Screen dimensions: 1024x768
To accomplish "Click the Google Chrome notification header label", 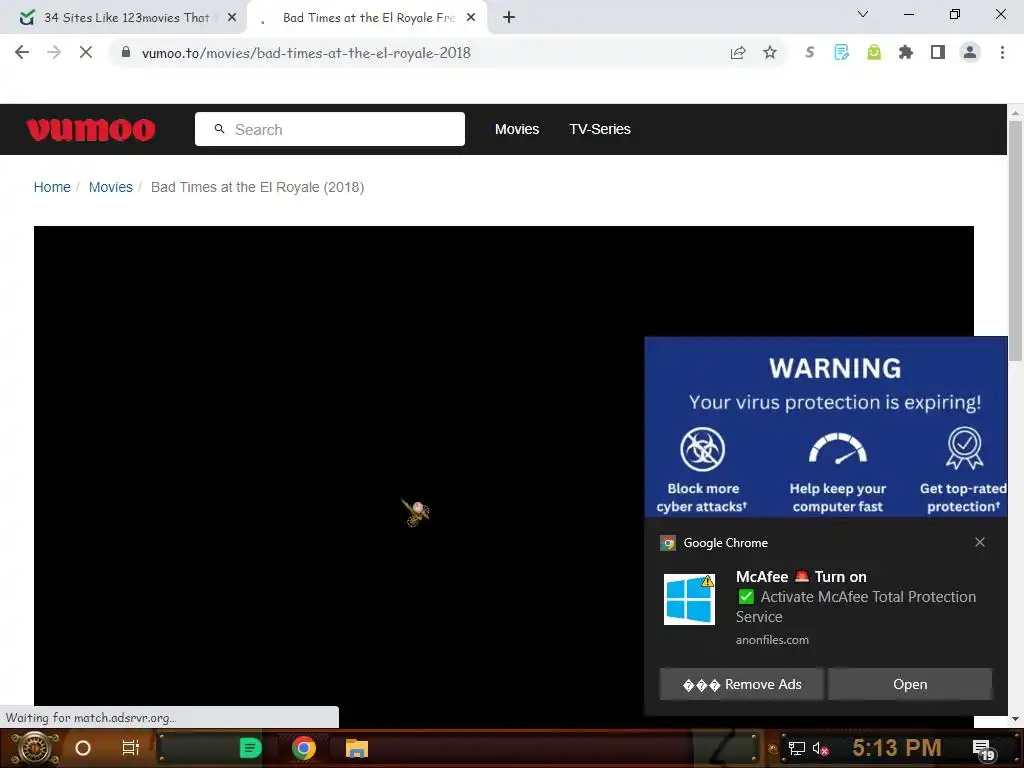I will (726, 543).
